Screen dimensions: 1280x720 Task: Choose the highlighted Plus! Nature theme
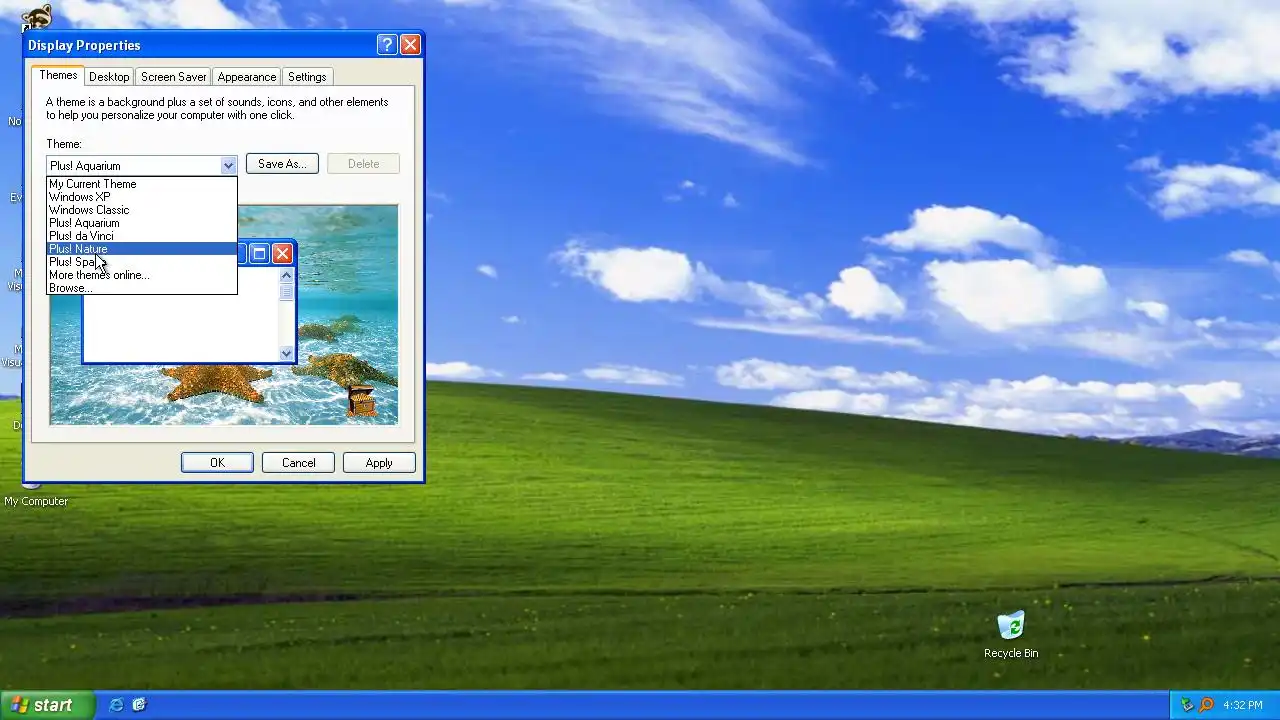click(x=142, y=249)
